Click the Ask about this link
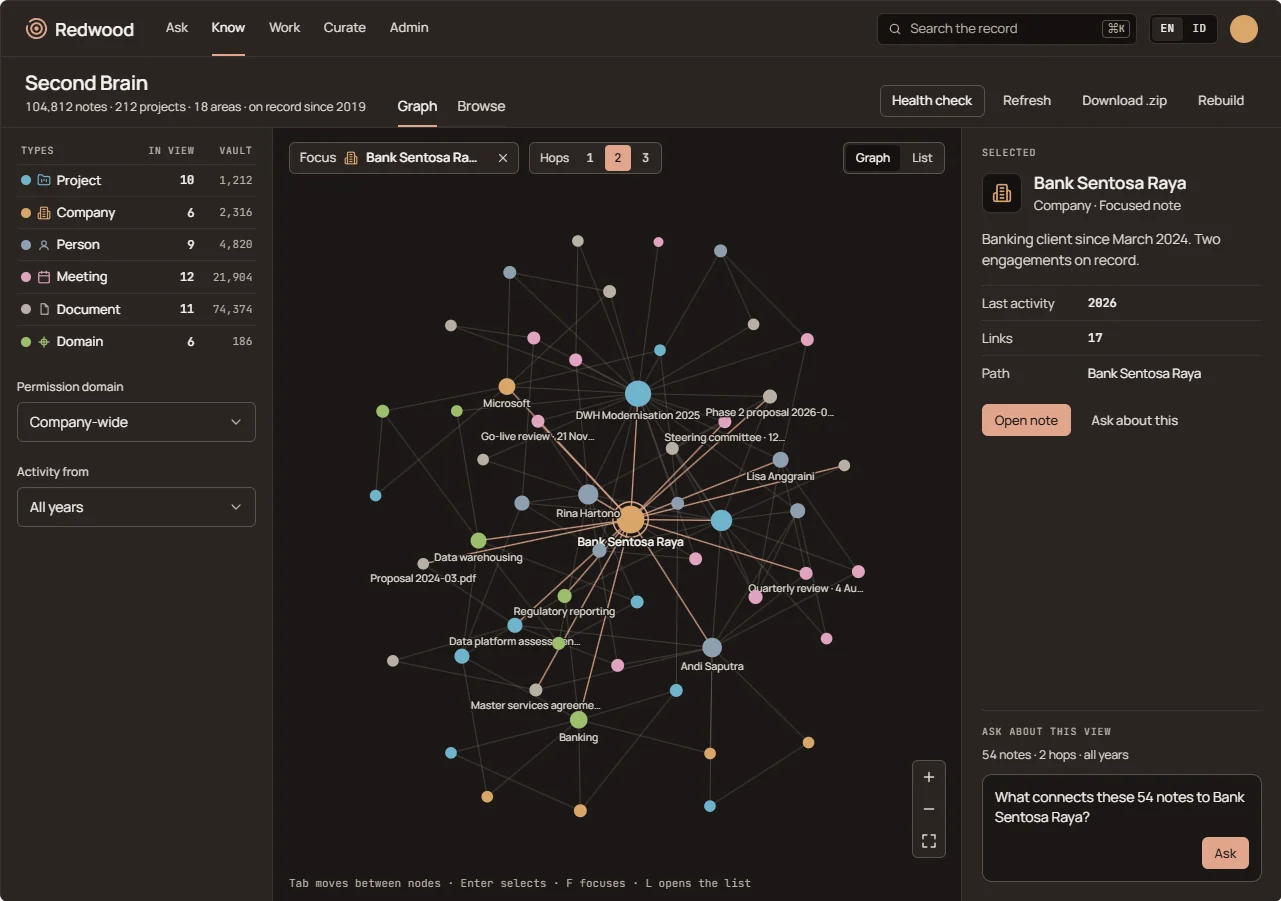 pyautogui.click(x=1134, y=420)
